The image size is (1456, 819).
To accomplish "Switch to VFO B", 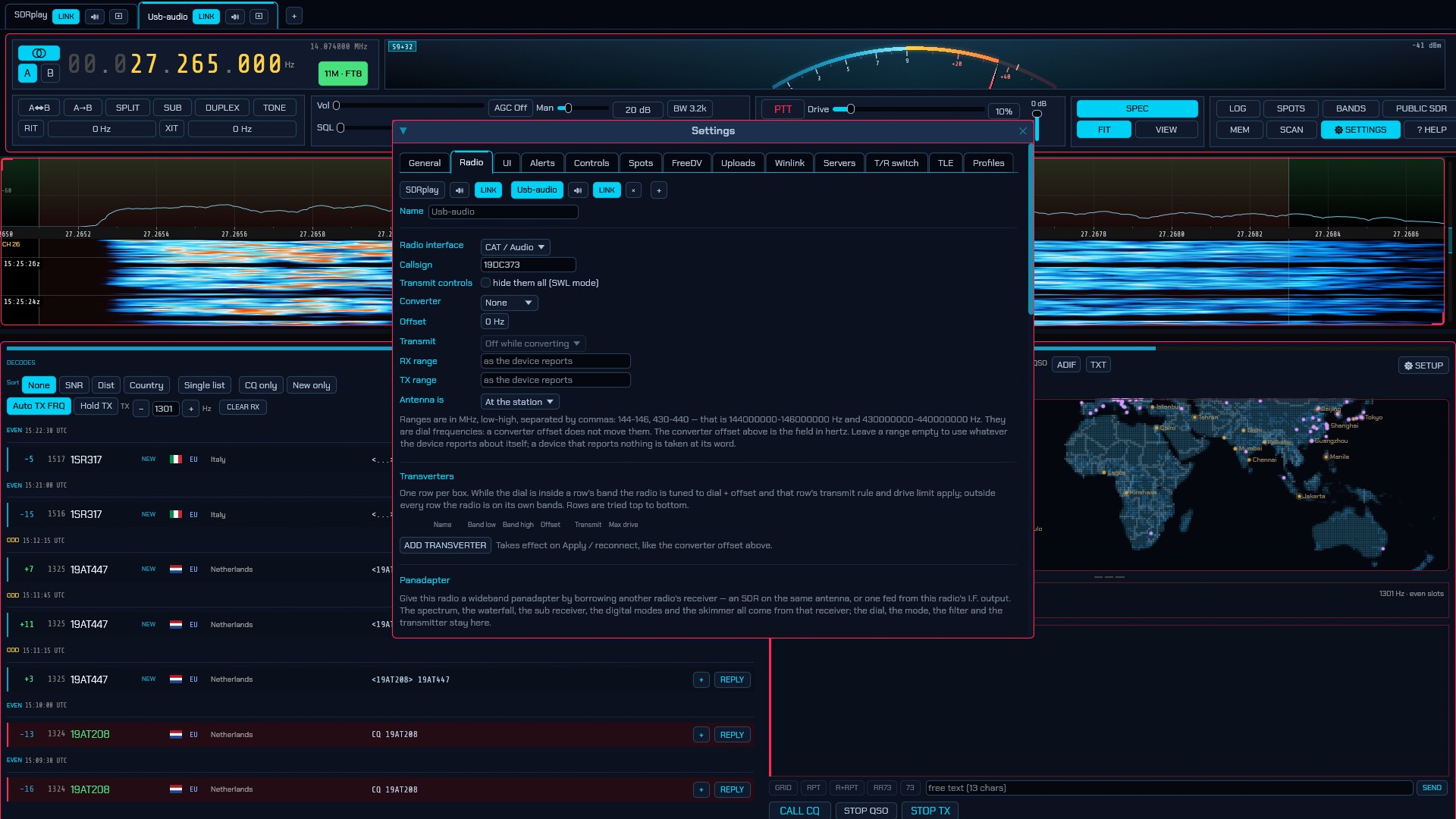I will [x=50, y=74].
